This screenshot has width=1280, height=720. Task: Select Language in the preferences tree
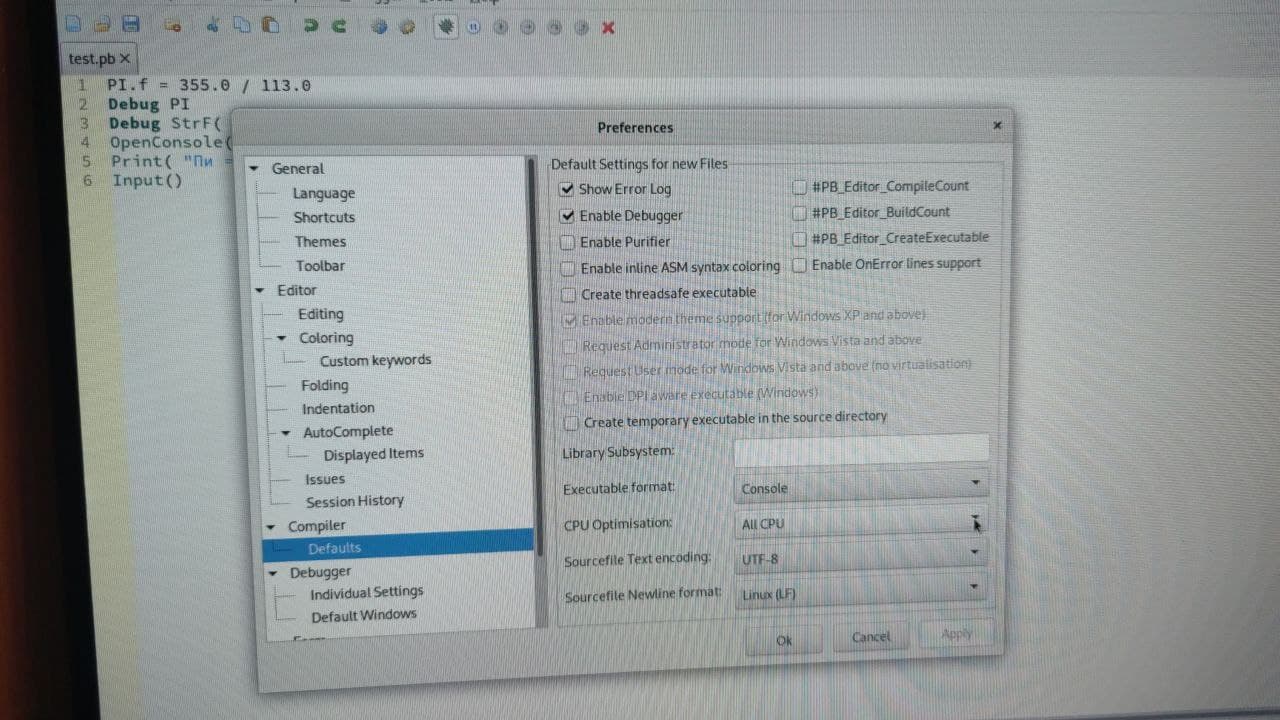tap(323, 193)
